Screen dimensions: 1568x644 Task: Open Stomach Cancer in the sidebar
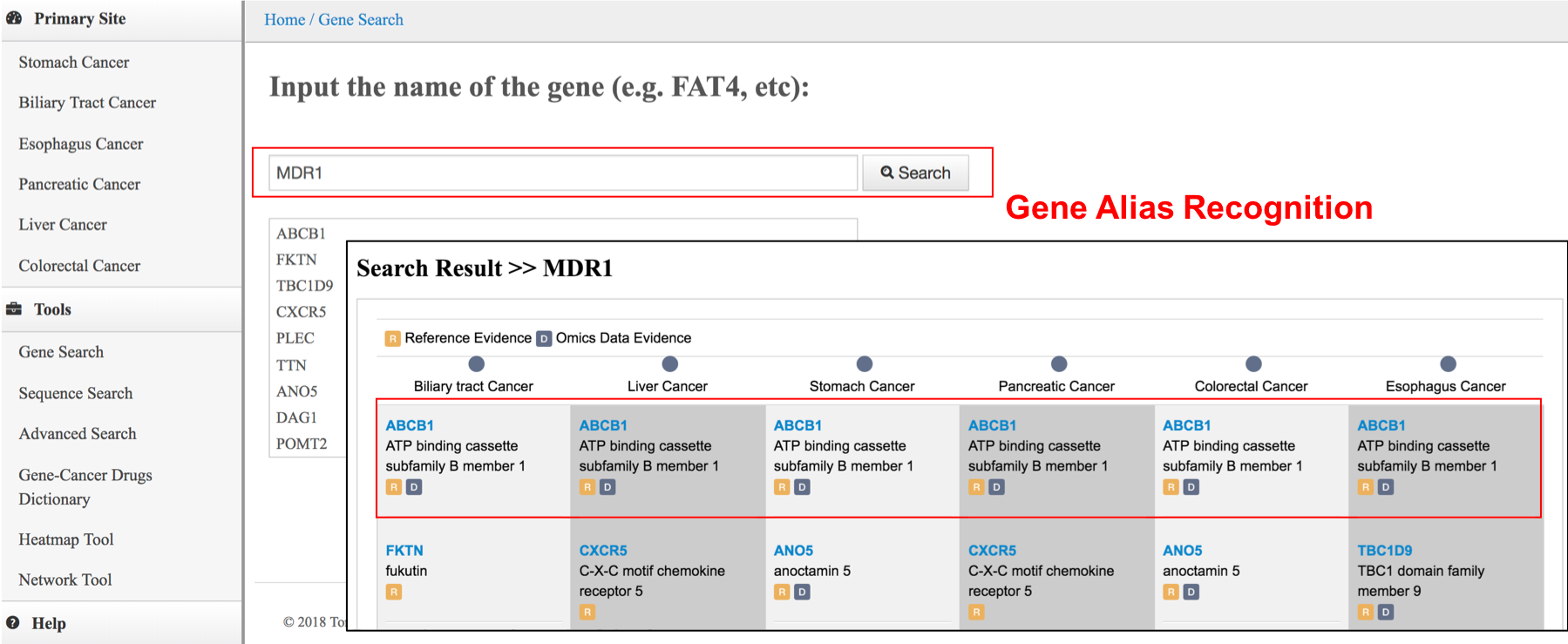point(74,63)
